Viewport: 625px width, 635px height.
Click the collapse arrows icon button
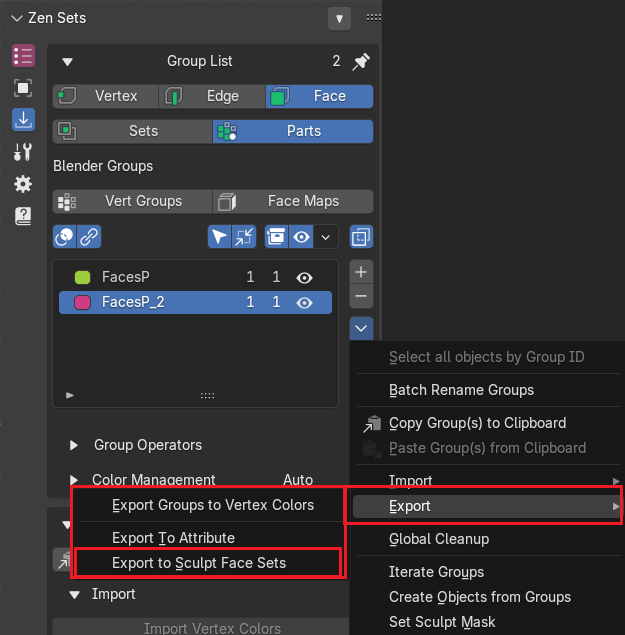click(x=244, y=237)
